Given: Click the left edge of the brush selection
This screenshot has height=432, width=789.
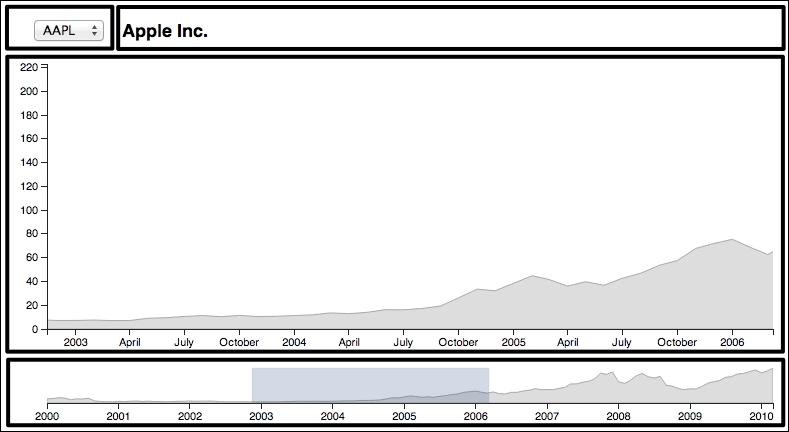Looking at the screenshot, I should (252, 385).
